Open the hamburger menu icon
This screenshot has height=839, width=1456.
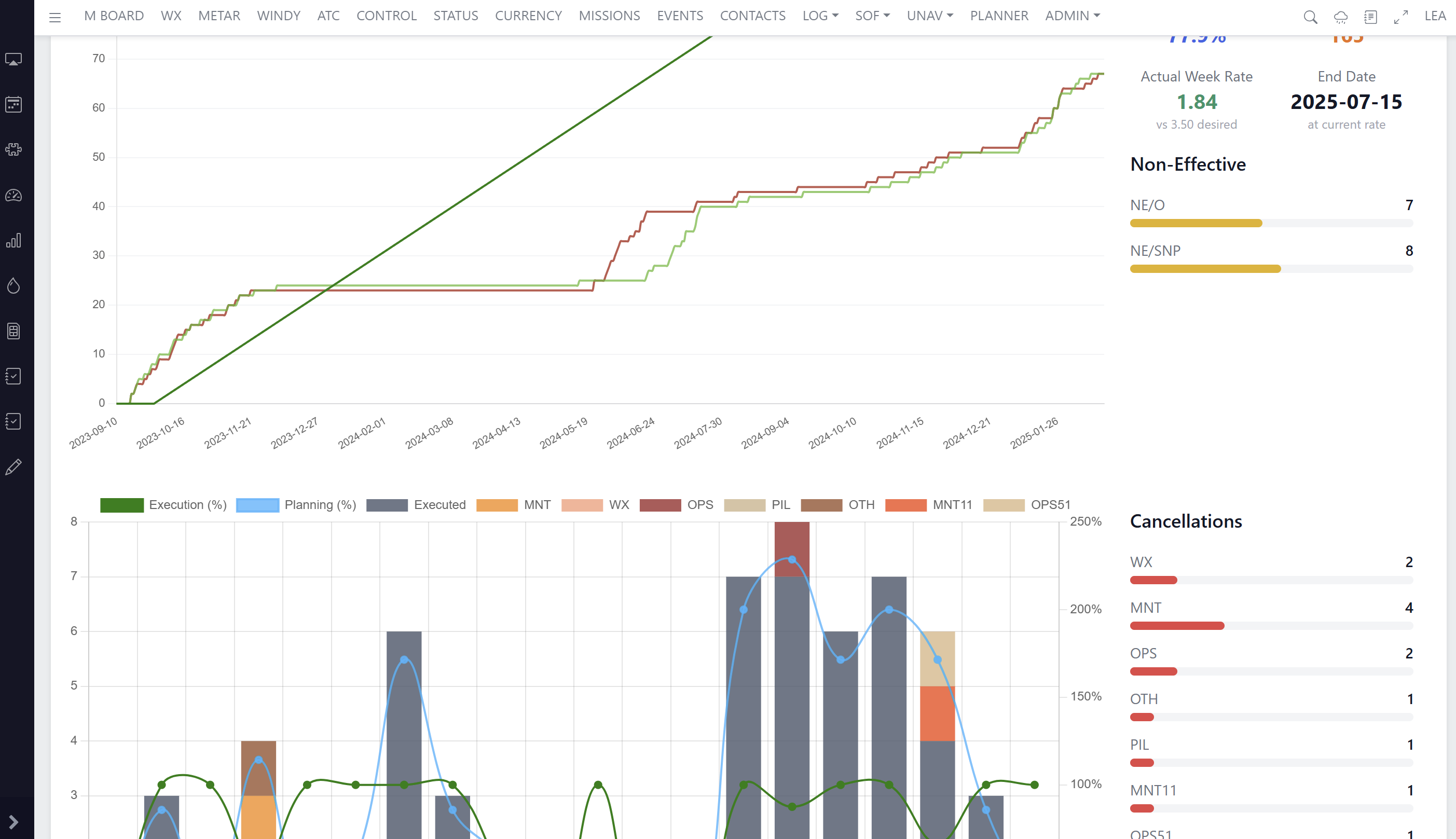[x=54, y=17]
